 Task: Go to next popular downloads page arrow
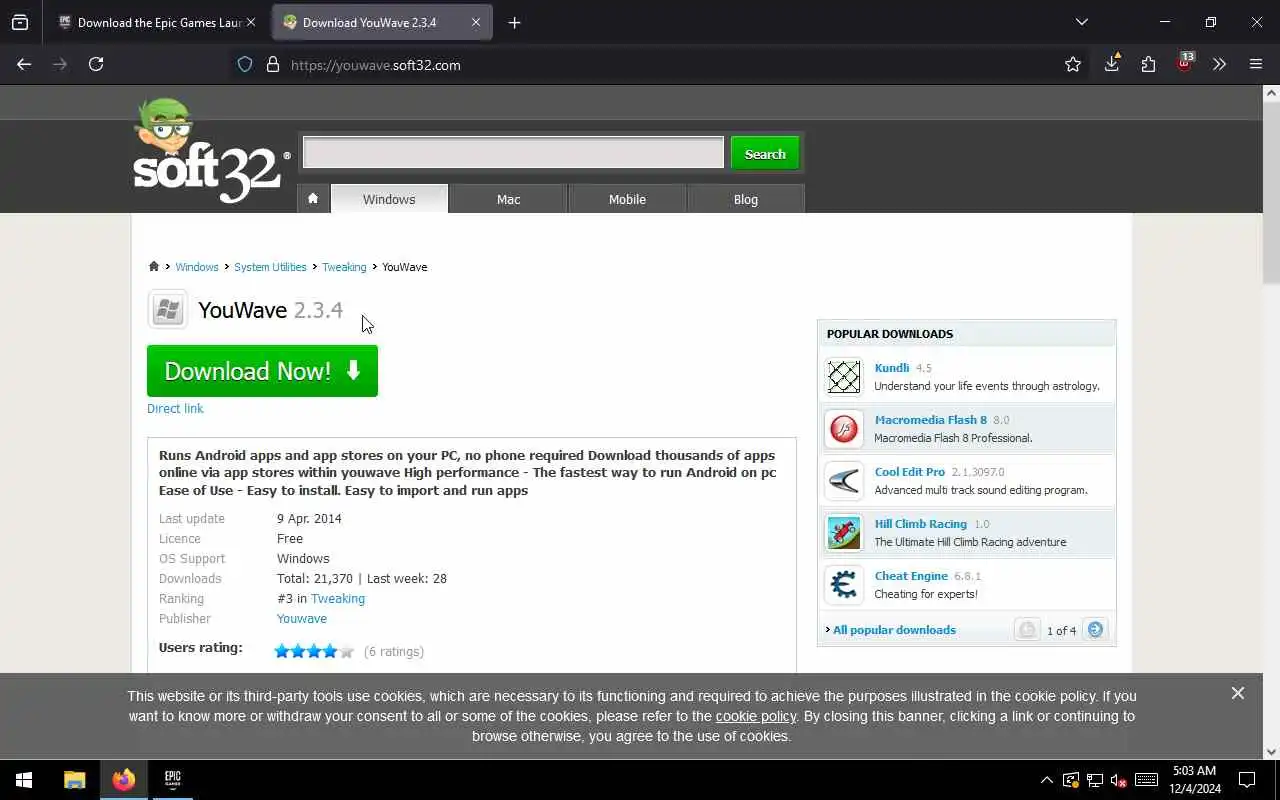[x=1095, y=630]
